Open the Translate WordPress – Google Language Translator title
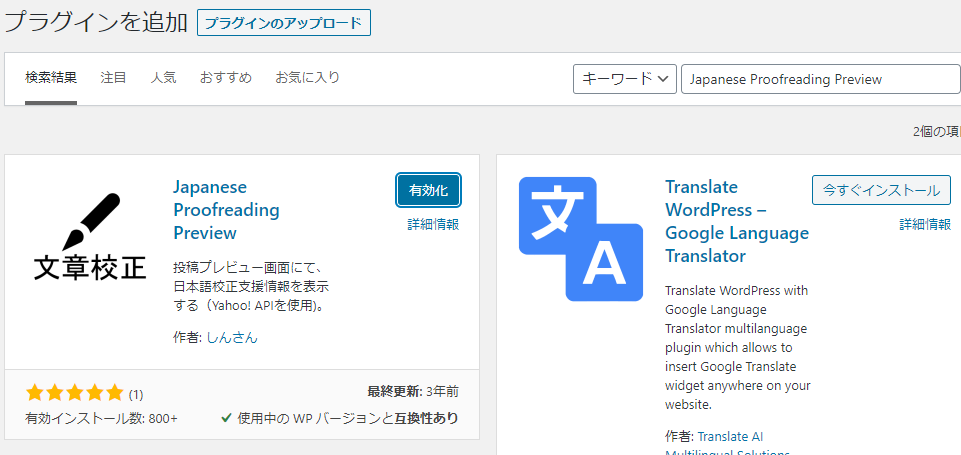 tap(737, 221)
